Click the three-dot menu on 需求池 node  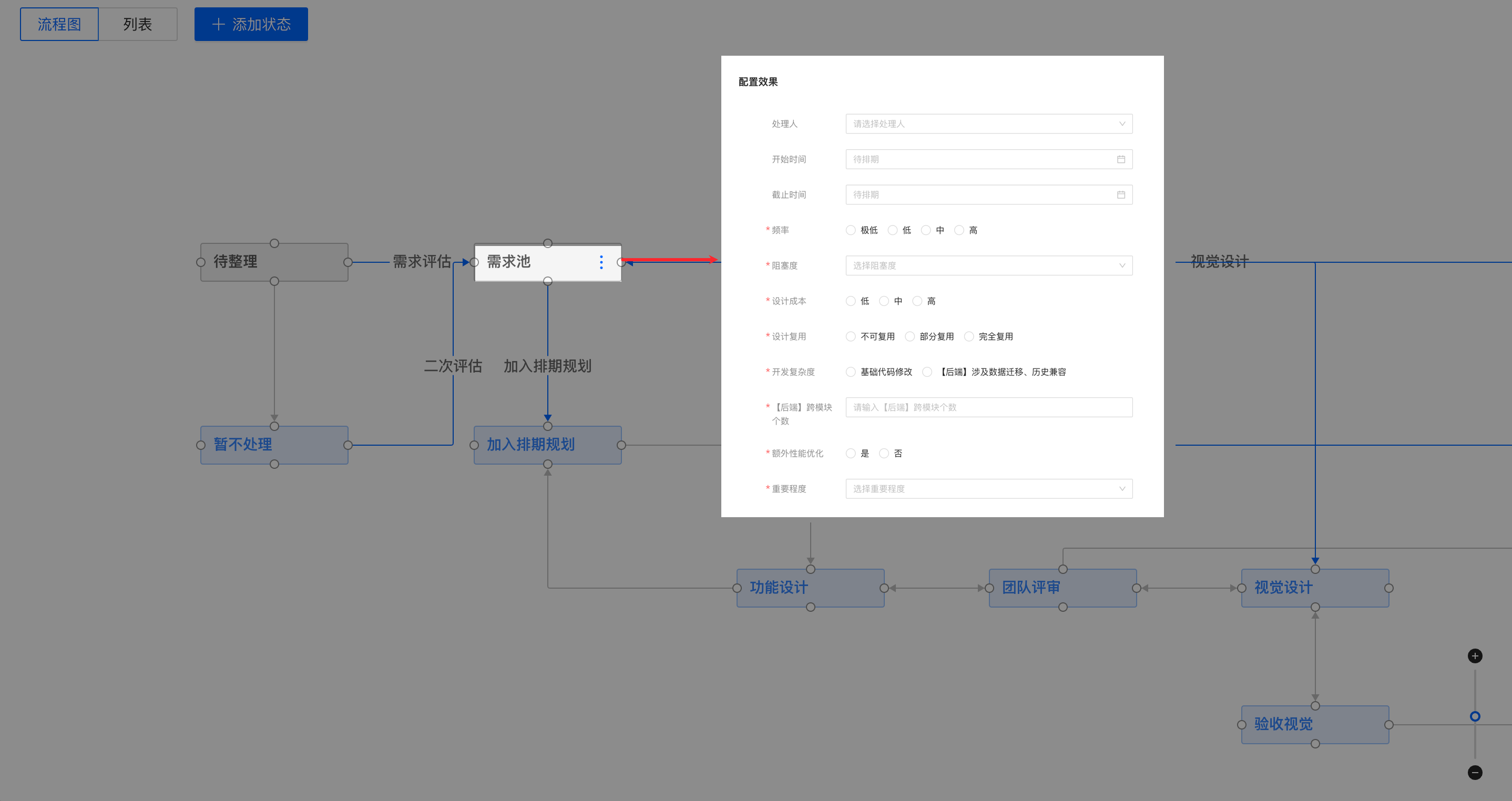click(x=601, y=262)
